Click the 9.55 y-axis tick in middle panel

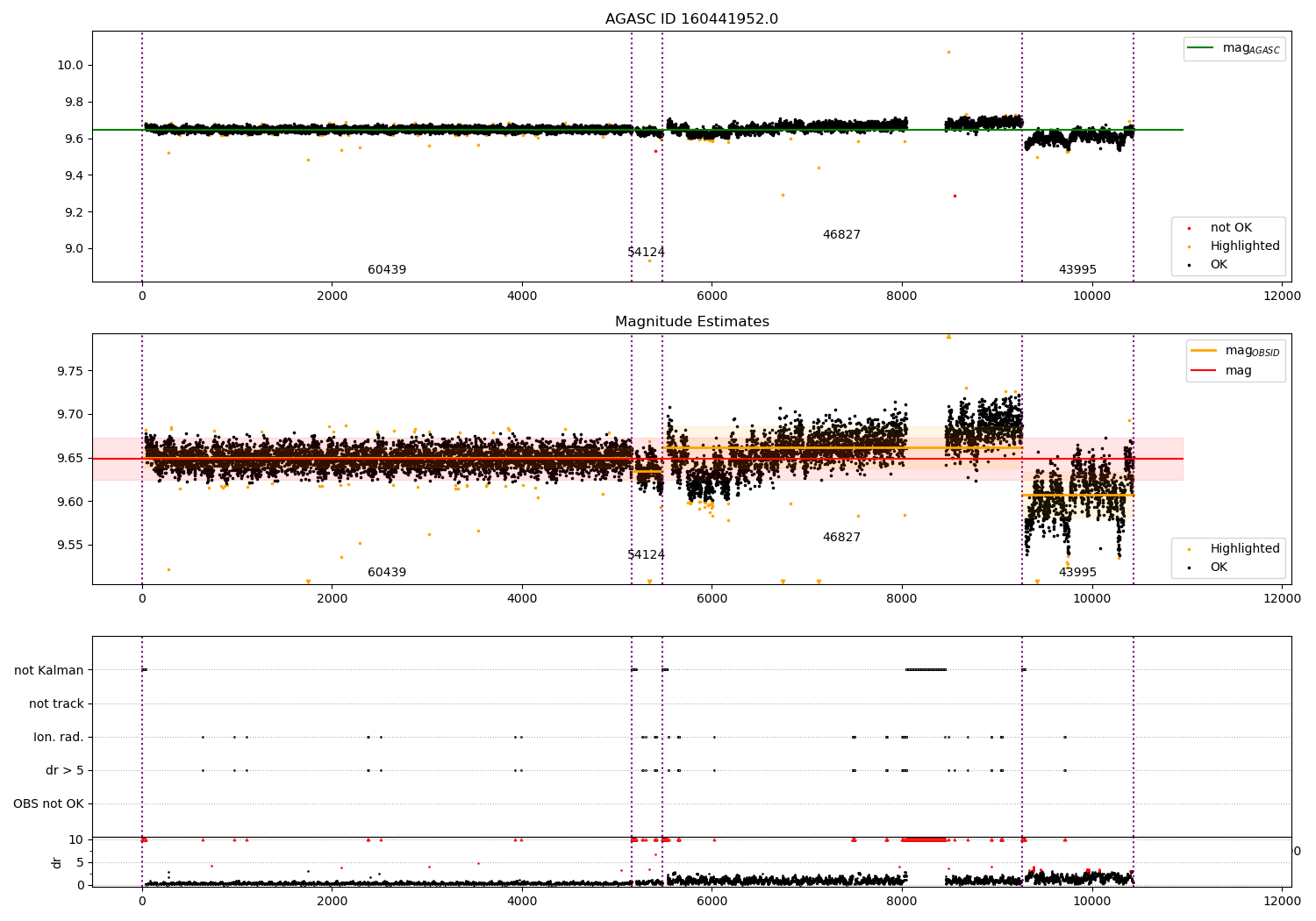coord(69,545)
